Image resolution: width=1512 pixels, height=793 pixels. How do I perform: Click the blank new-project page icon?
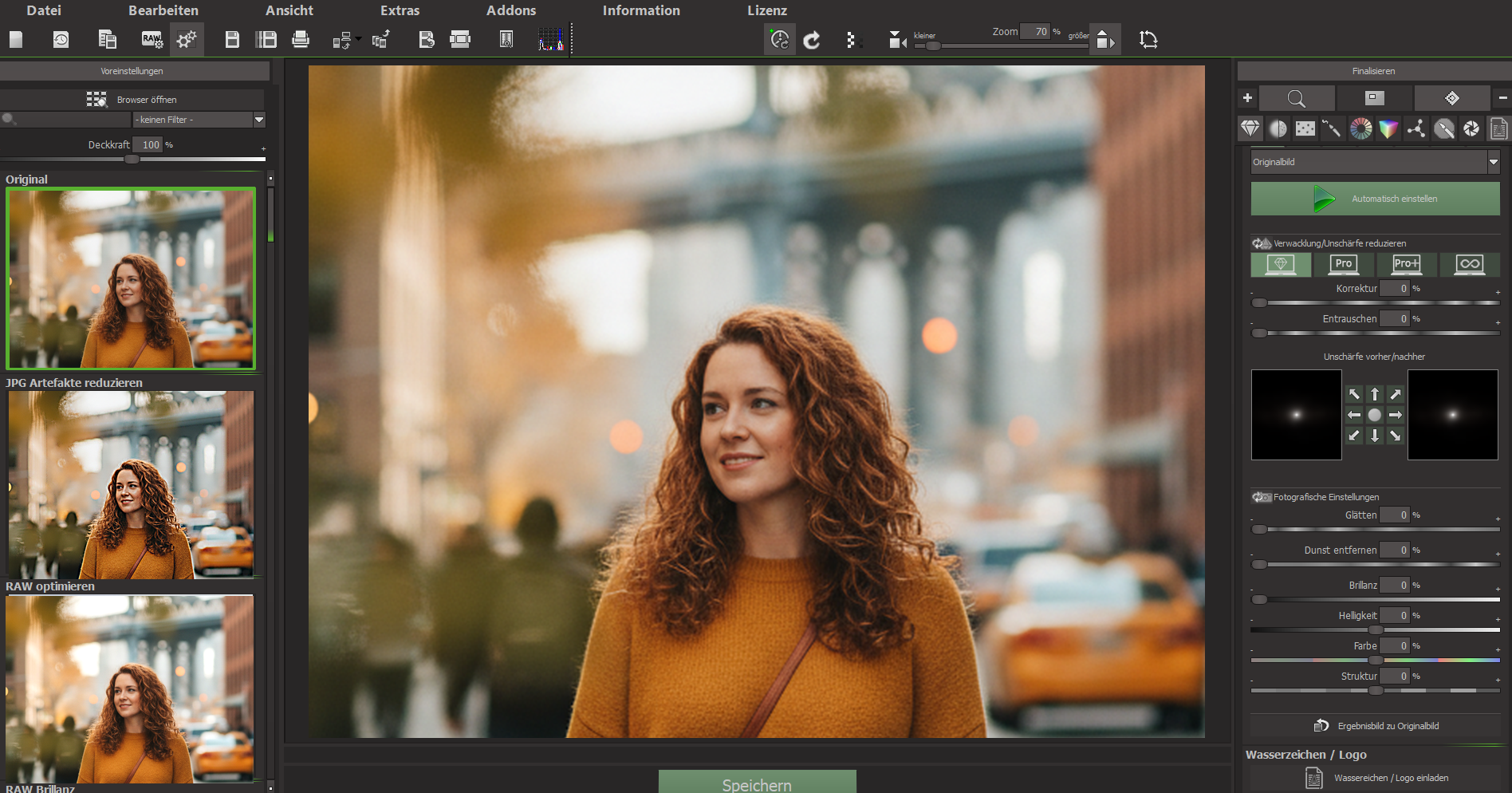click(16, 39)
